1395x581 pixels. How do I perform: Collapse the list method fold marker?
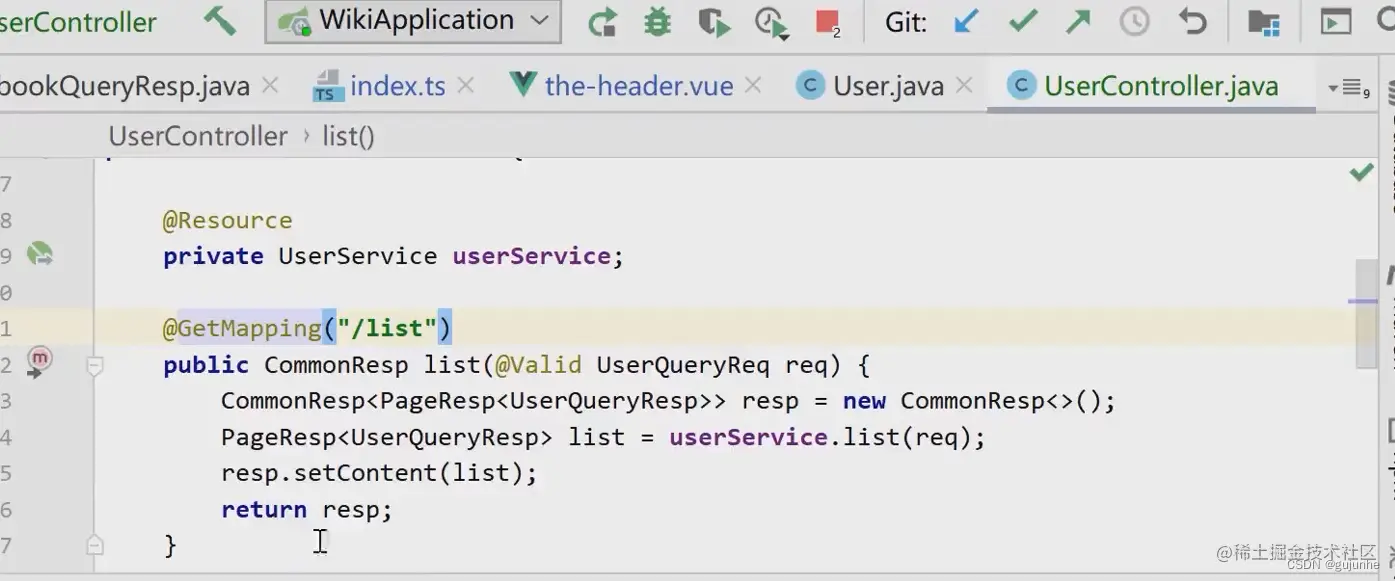[x=95, y=366]
